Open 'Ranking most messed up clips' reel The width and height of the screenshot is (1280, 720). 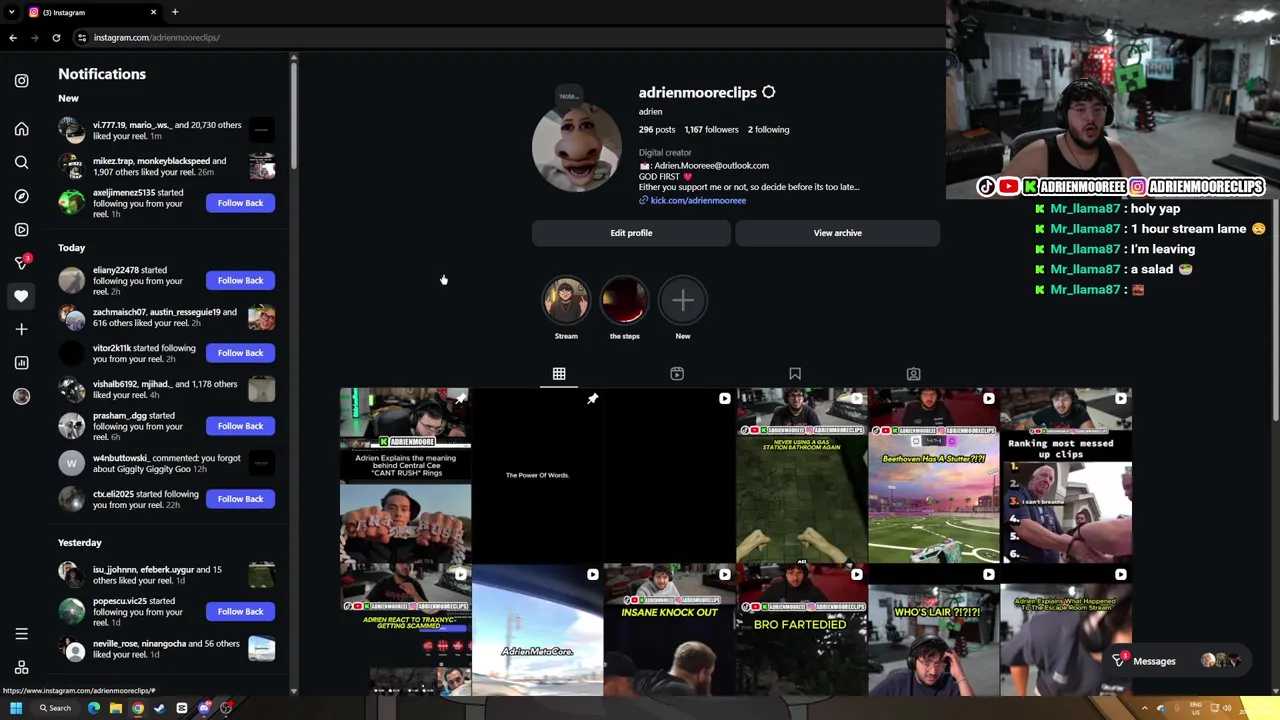pyautogui.click(x=1066, y=476)
